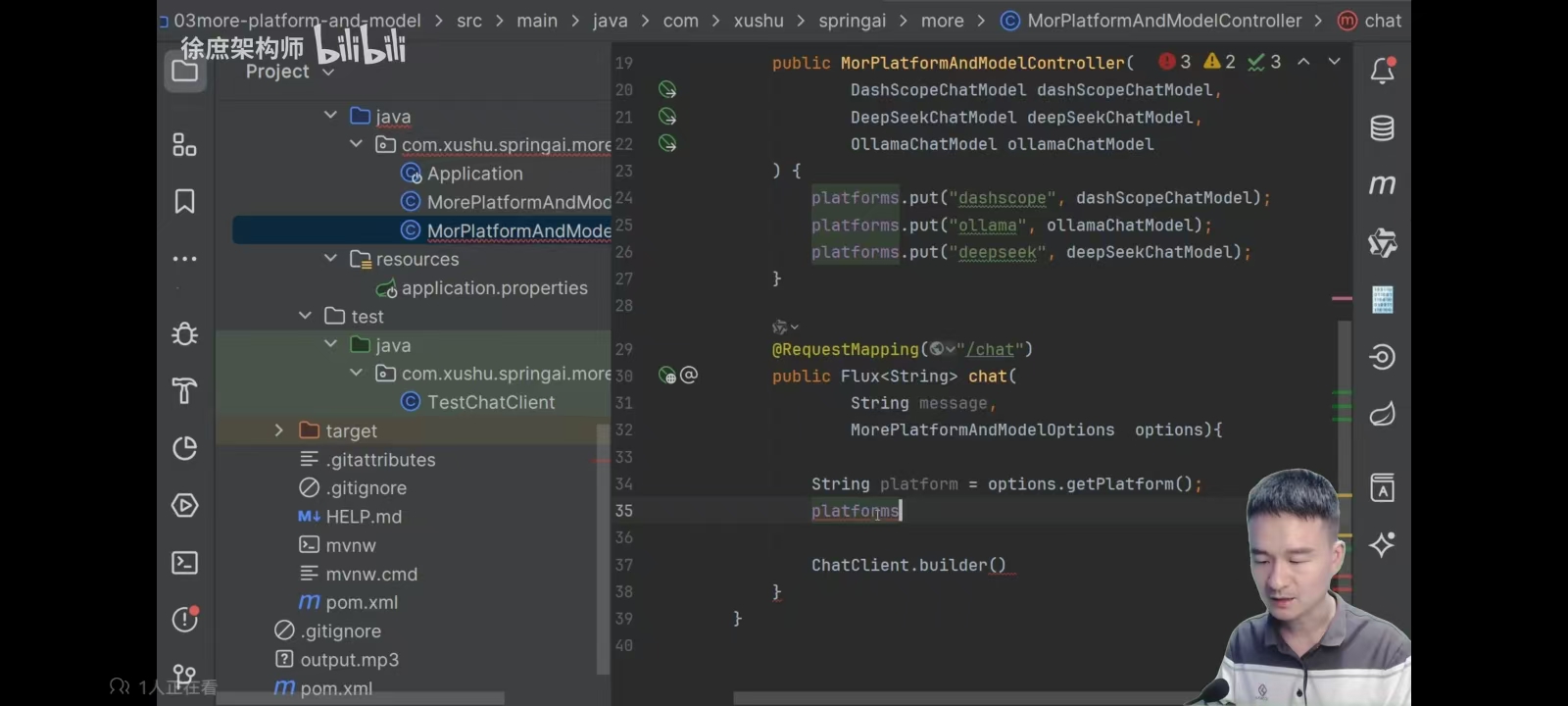Open the Structure tool window icon
Image resolution: width=1568 pixels, height=706 pixels.
[x=184, y=145]
